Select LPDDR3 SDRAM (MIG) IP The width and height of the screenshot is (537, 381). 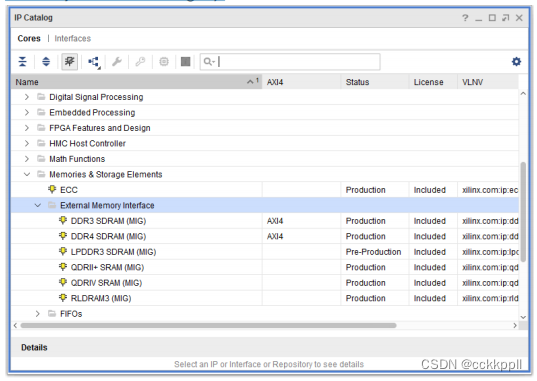click(113, 252)
